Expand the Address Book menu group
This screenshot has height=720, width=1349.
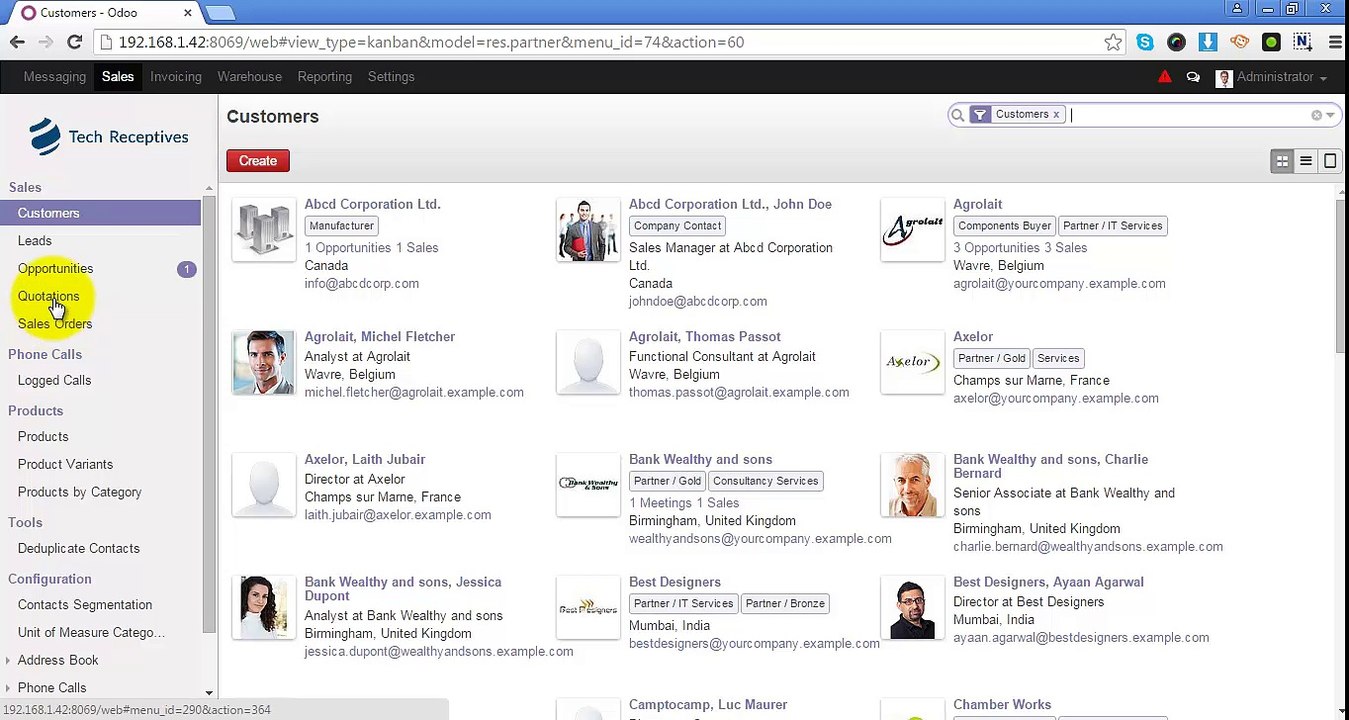pyautogui.click(x=57, y=660)
